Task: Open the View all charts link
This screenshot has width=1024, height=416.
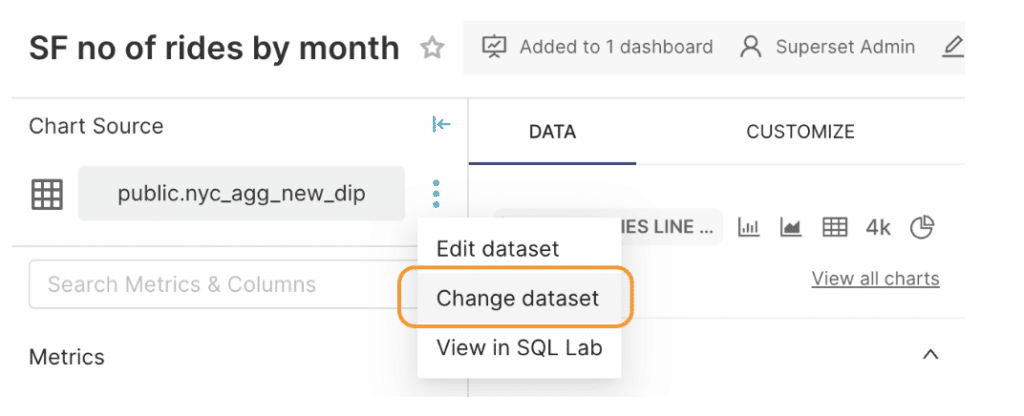Action: tap(875, 279)
